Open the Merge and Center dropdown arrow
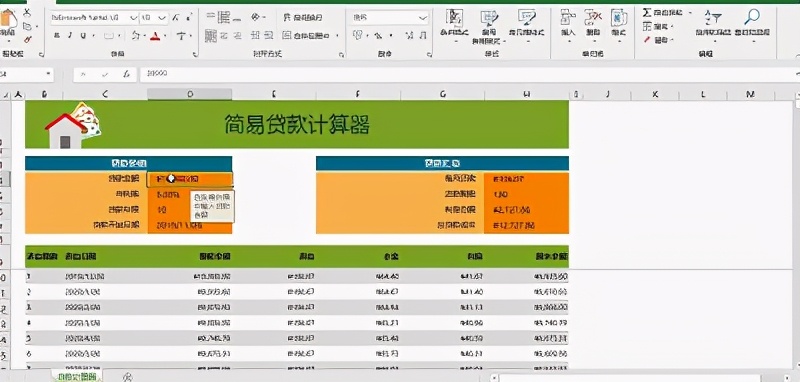The height and width of the screenshot is (382, 800). [337, 36]
